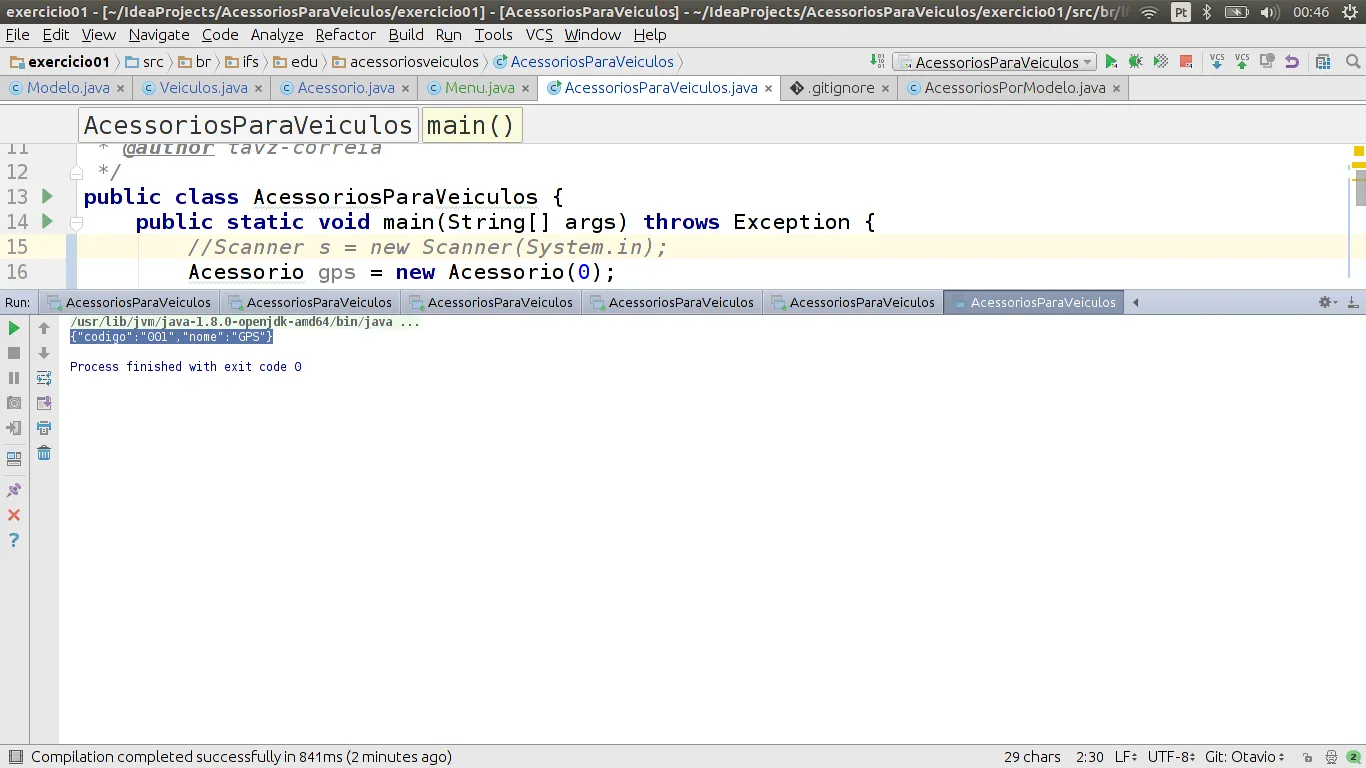Collapse the main method fold marker
This screenshot has width=1366, height=768.
76,222
